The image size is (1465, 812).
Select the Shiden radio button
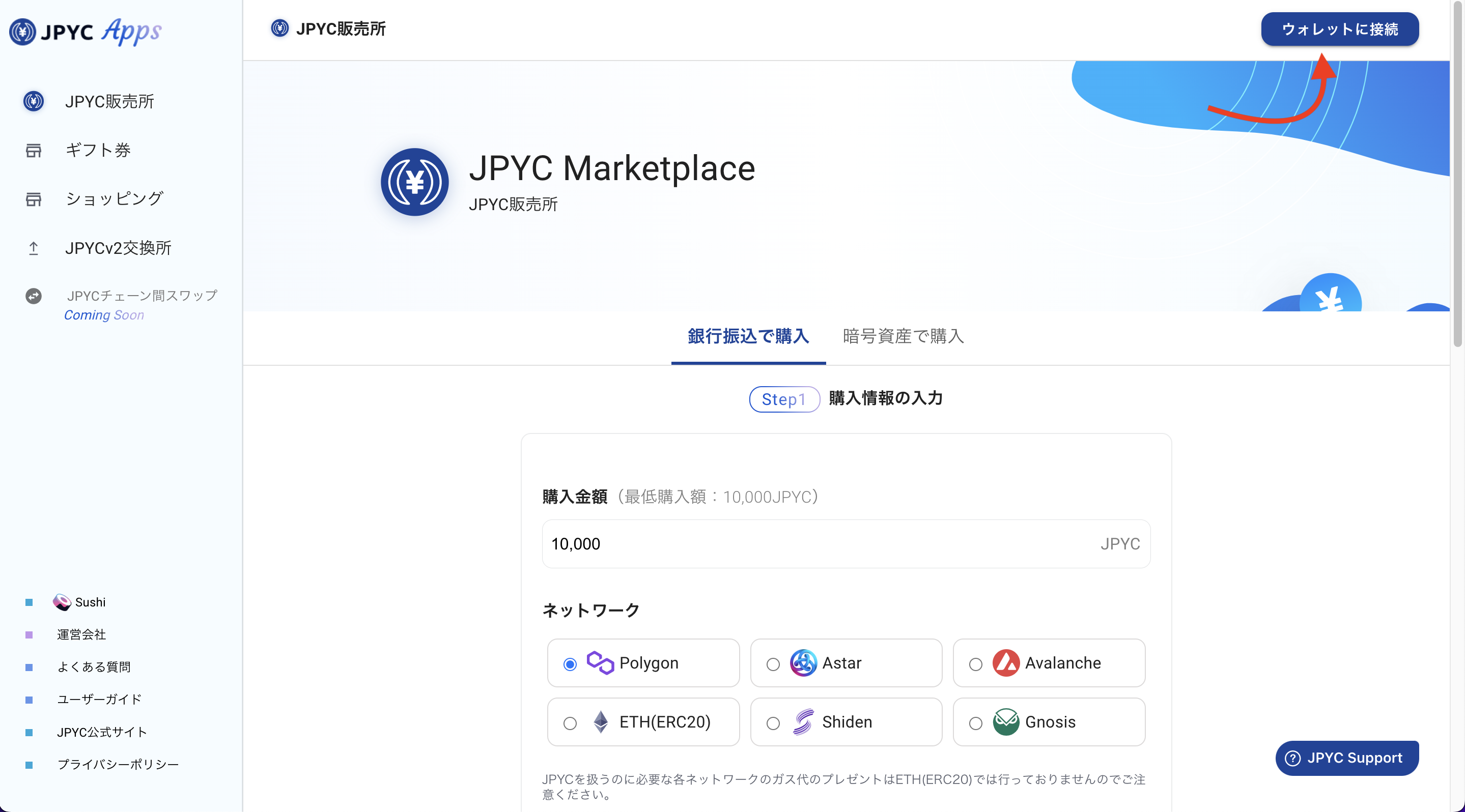pyautogui.click(x=773, y=723)
